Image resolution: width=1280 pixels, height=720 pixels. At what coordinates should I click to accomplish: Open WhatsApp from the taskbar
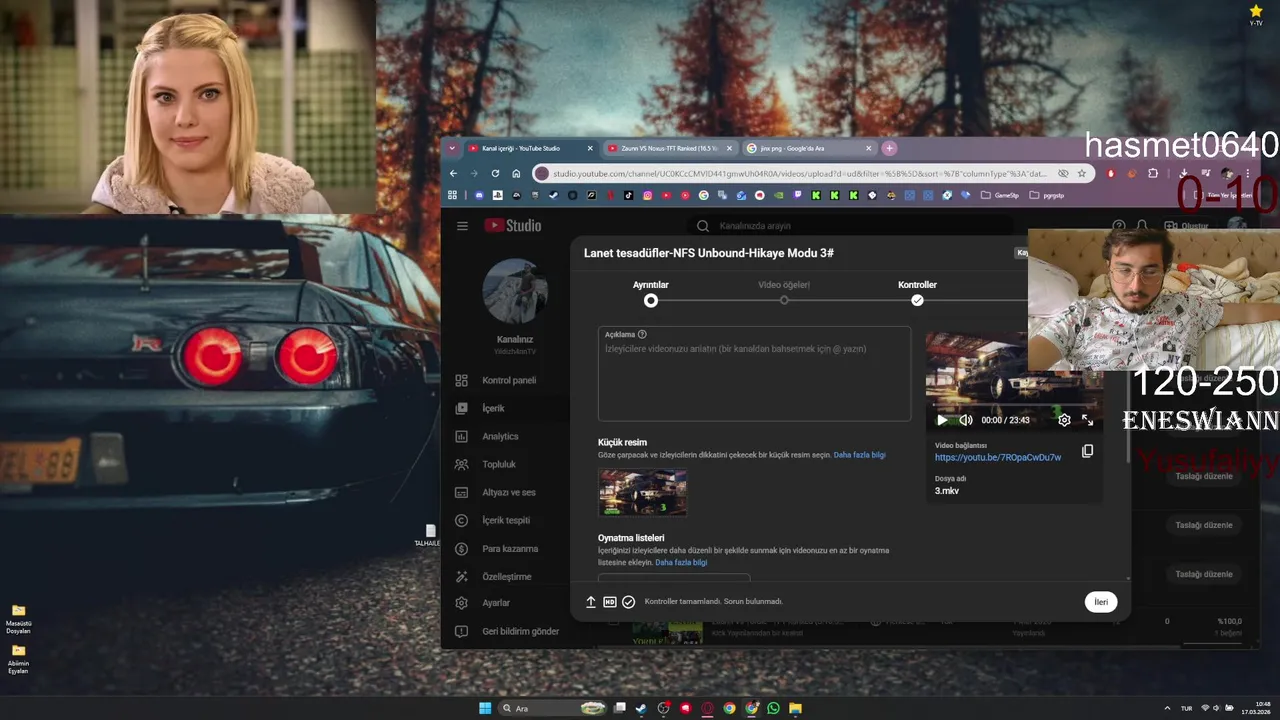pos(773,708)
